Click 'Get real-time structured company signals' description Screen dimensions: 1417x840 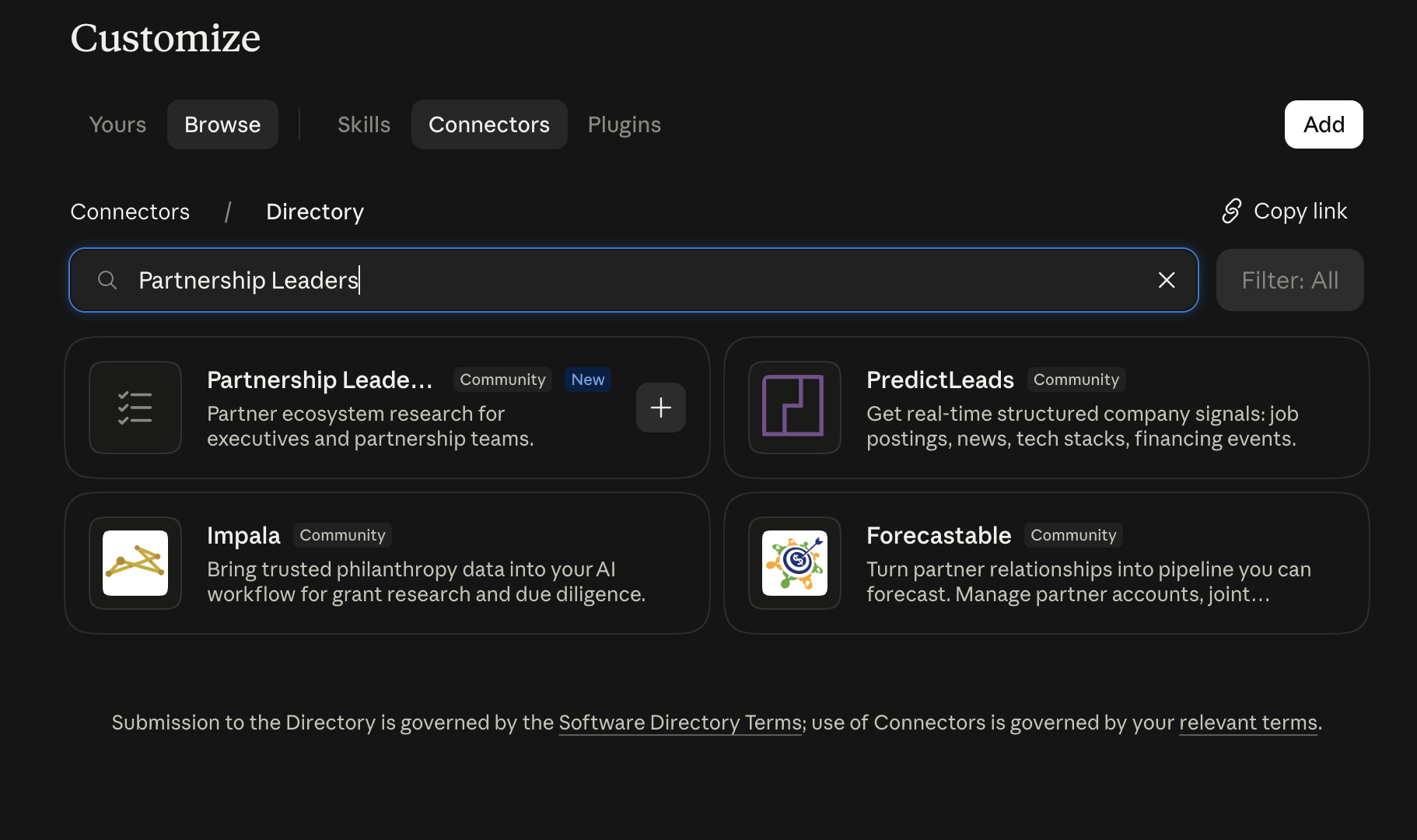(x=1083, y=426)
